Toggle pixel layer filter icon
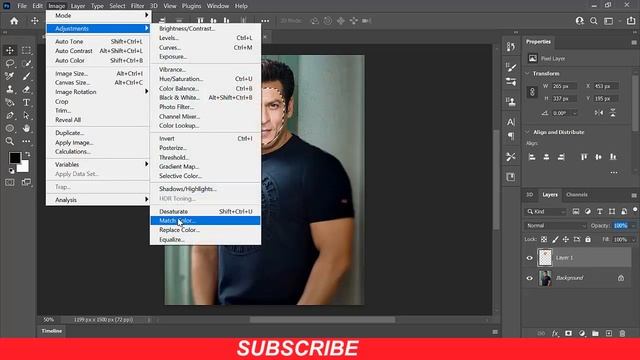This screenshot has height=360, width=640. 576,211
